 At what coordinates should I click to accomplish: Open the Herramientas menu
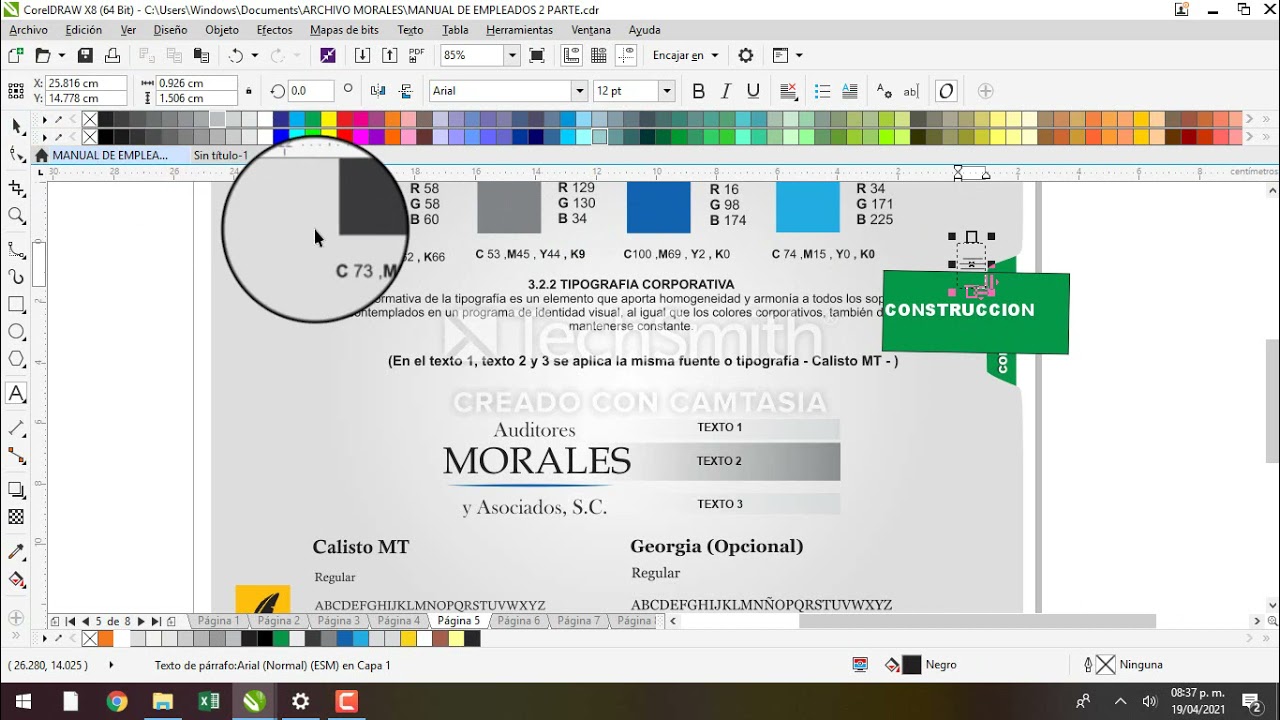[x=519, y=30]
